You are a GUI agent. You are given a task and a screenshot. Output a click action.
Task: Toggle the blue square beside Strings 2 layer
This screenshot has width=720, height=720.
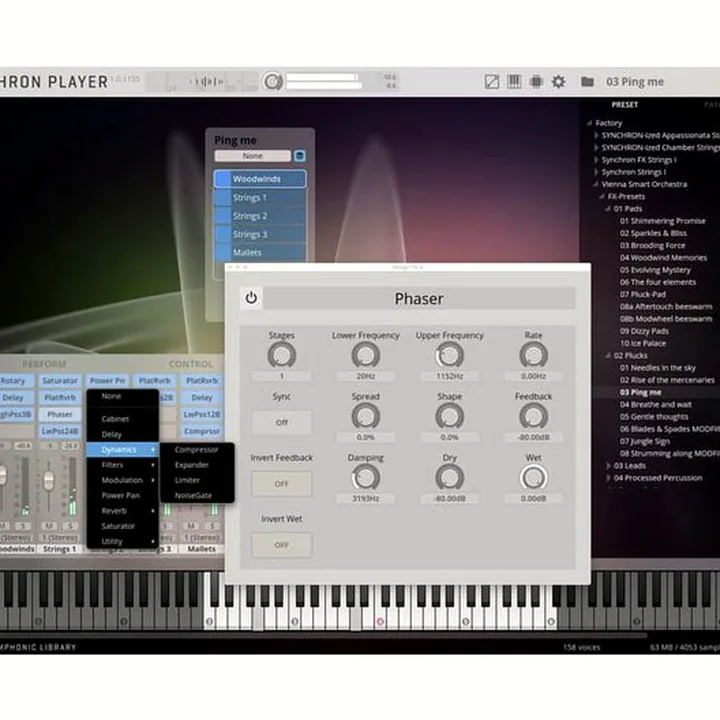tap(223, 216)
